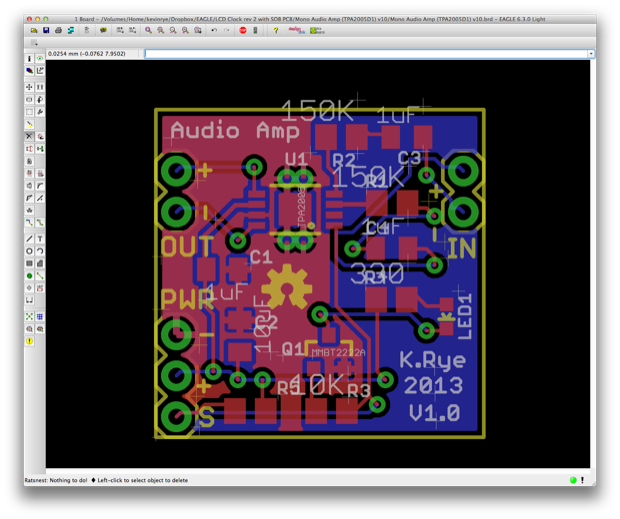The height and width of the screenshot is (519, 620).
Task: Run the Ratsnest tool
Action: pos(29,317)
